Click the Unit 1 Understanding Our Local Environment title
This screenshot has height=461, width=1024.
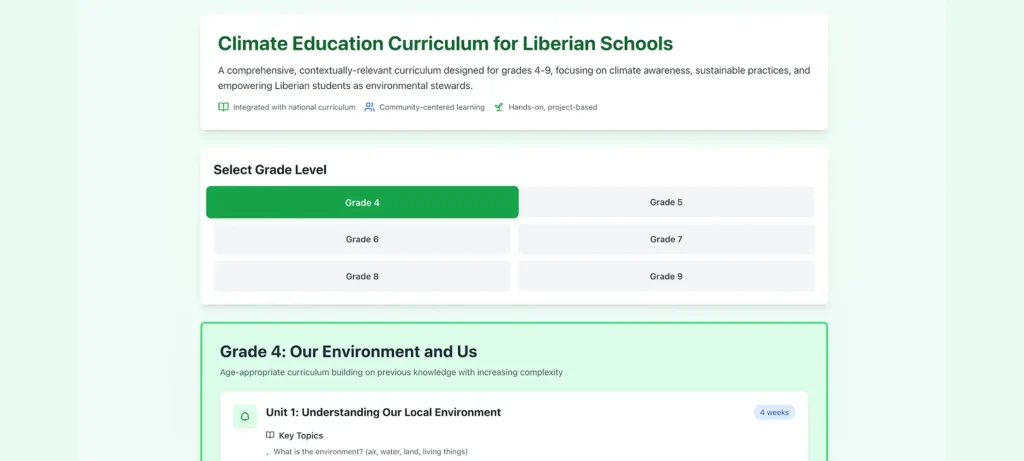[x=383, y=412]
